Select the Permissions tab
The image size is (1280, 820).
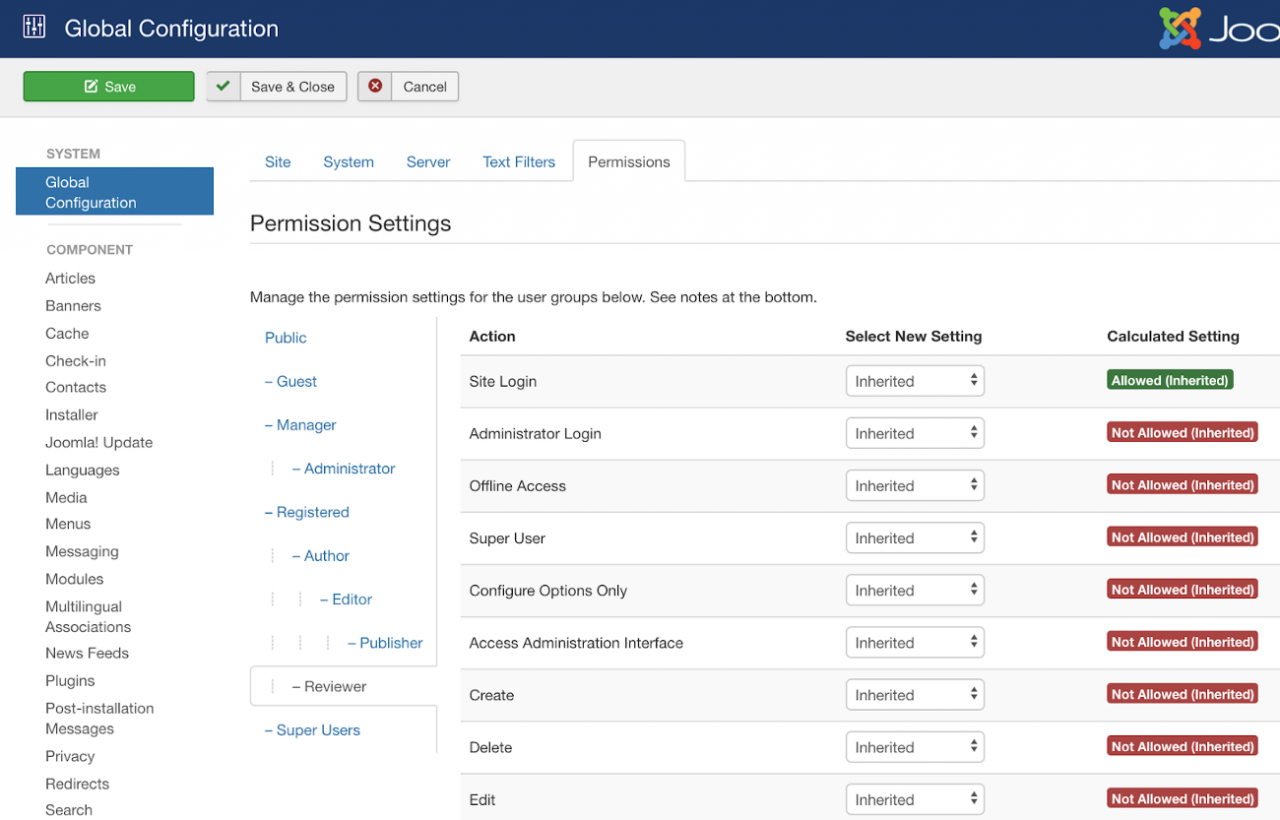click(x=629, y=162)
